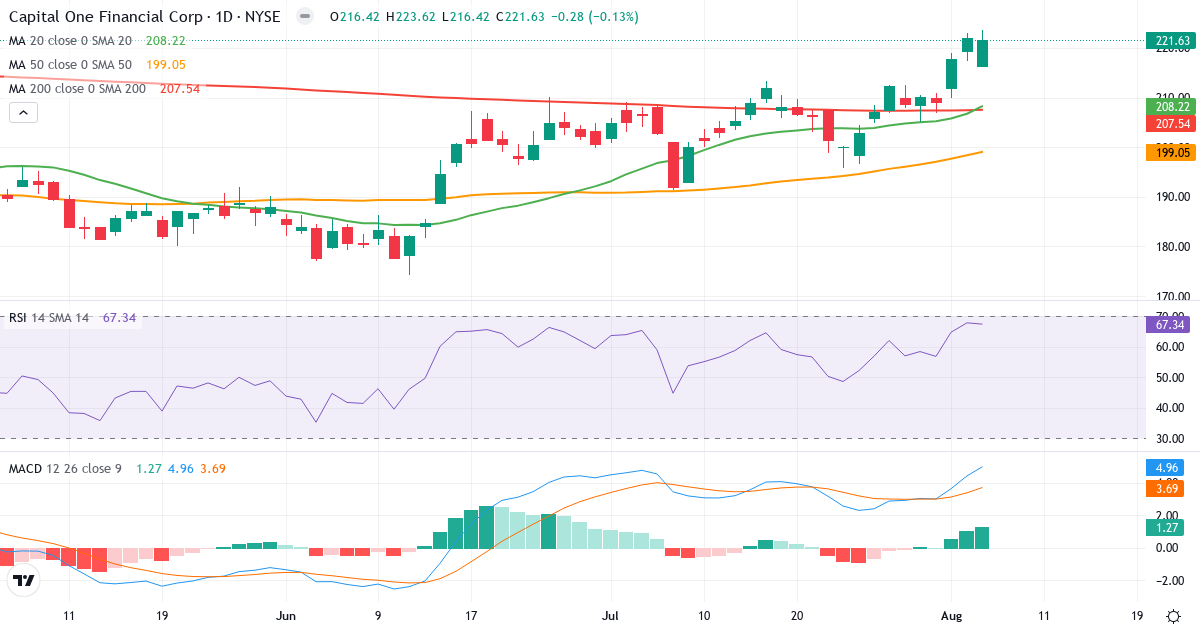Select the RSI 14 SMA 14 legend
Screen dimensions: 1200x630
point(49,318)
